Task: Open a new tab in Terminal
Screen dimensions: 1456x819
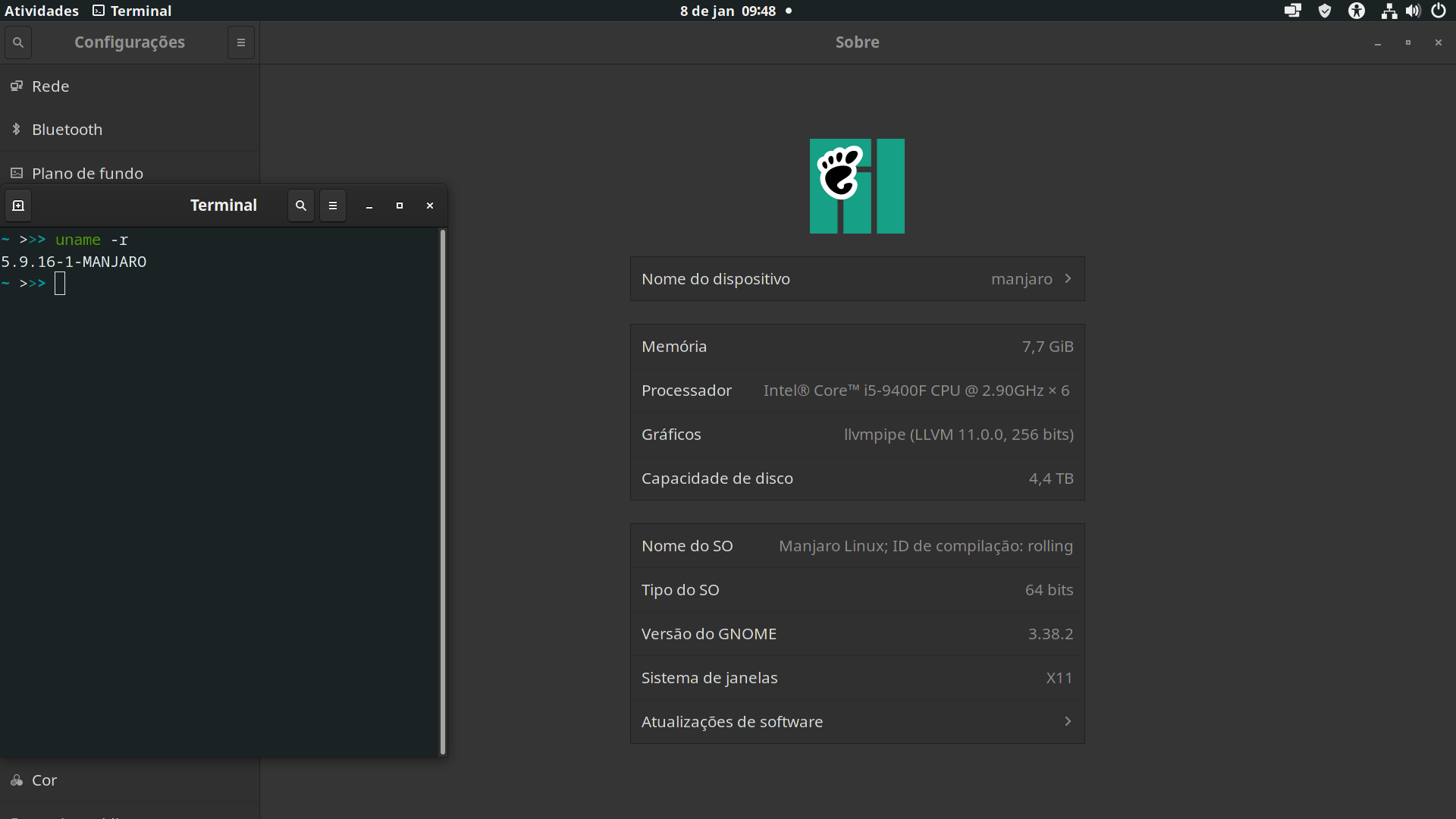Action: [x=18, y=206]
